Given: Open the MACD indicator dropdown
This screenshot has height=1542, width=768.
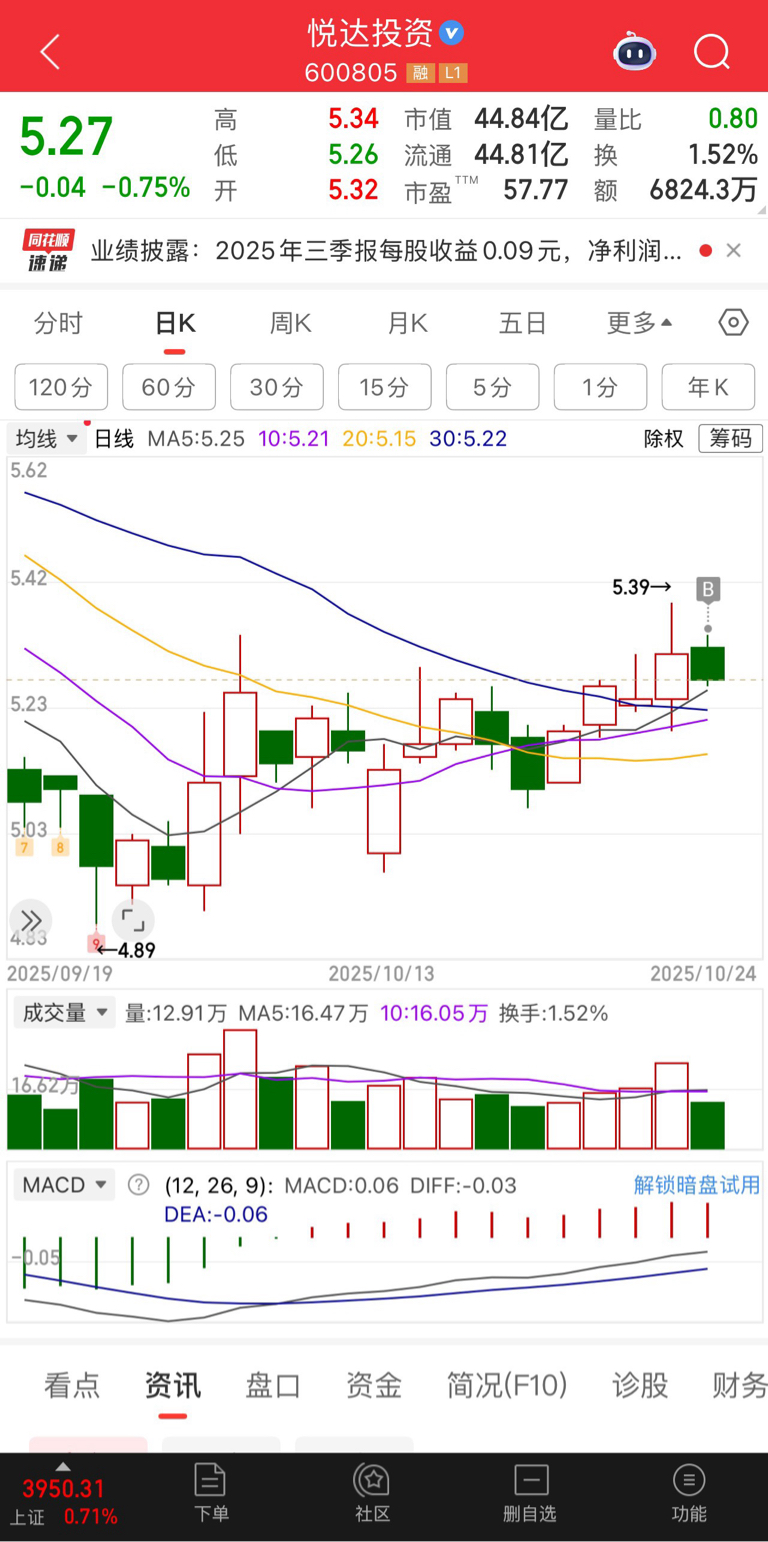Looking at the screenshot, I should 64,1186.
